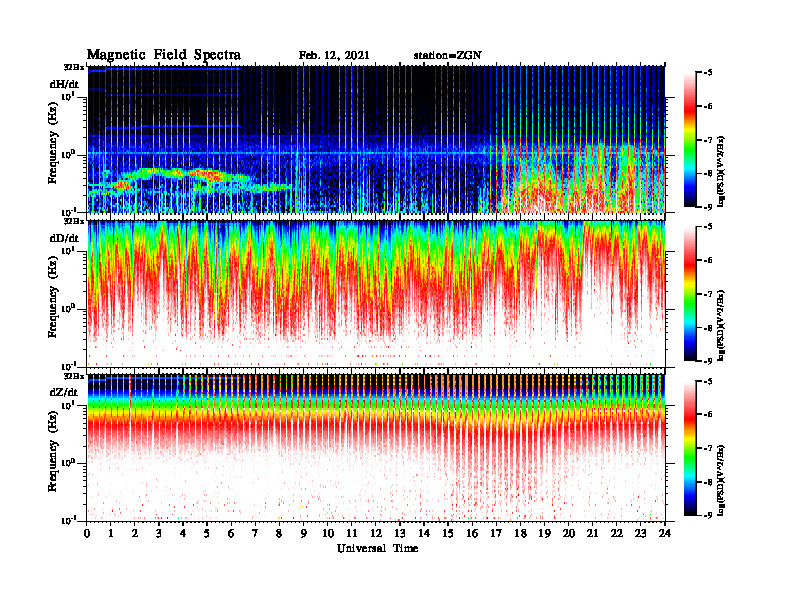Viewport: 792px width, 612px height.
Task: Click hour tick label "22" on time axis
Action: coord(616,534)
